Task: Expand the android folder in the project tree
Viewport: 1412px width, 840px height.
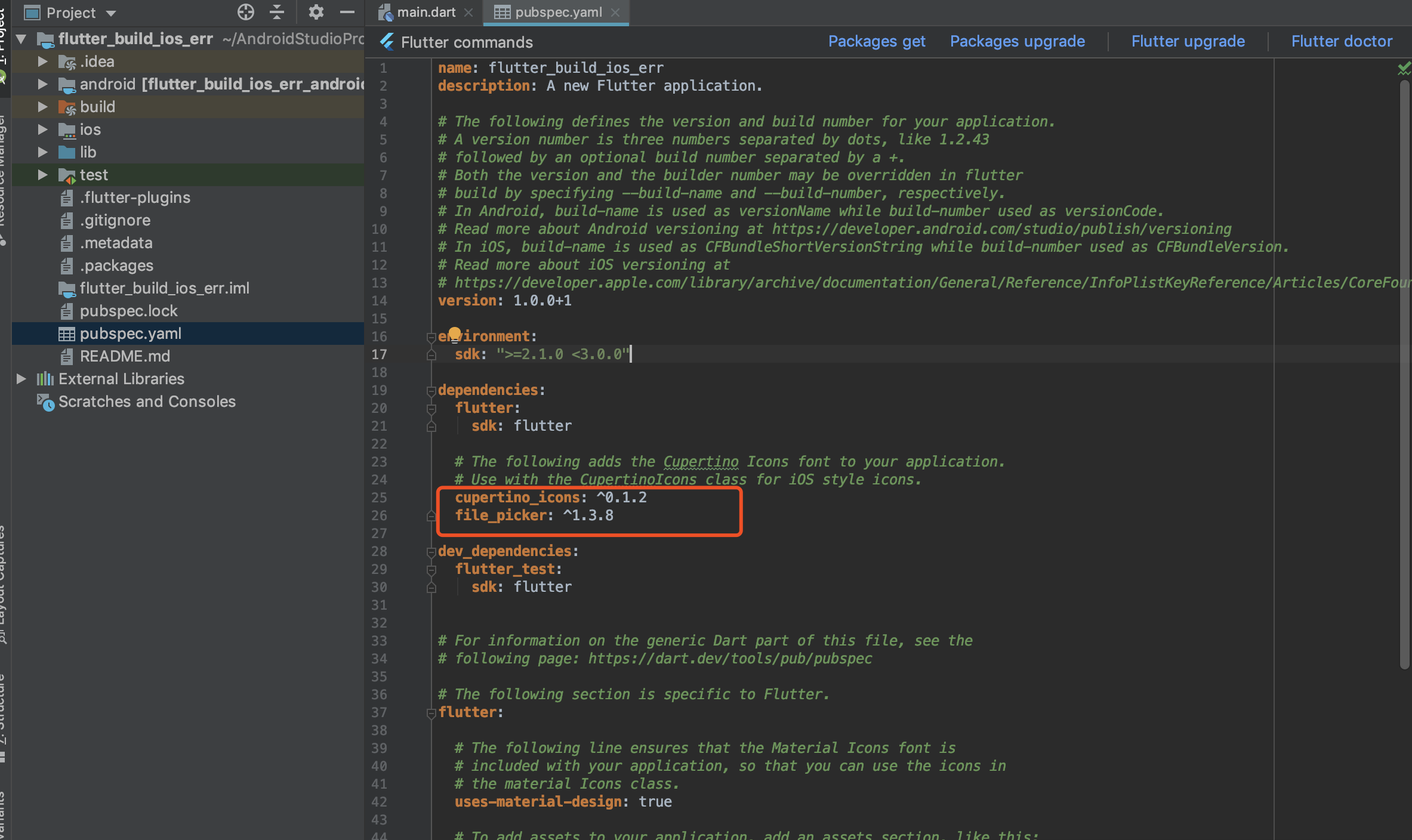Action: [x=42, y=84]
